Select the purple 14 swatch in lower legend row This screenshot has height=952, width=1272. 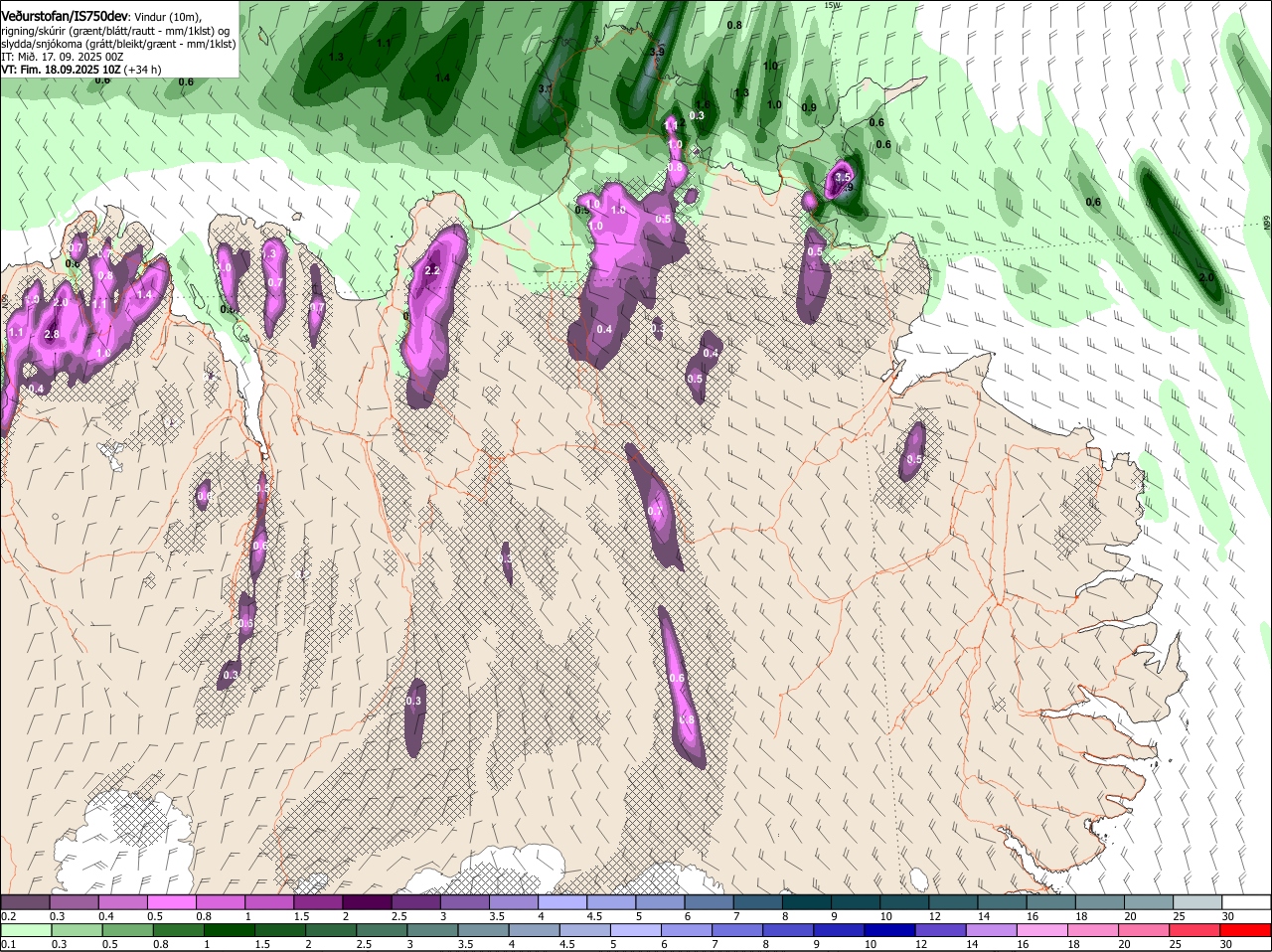point(993,930)
